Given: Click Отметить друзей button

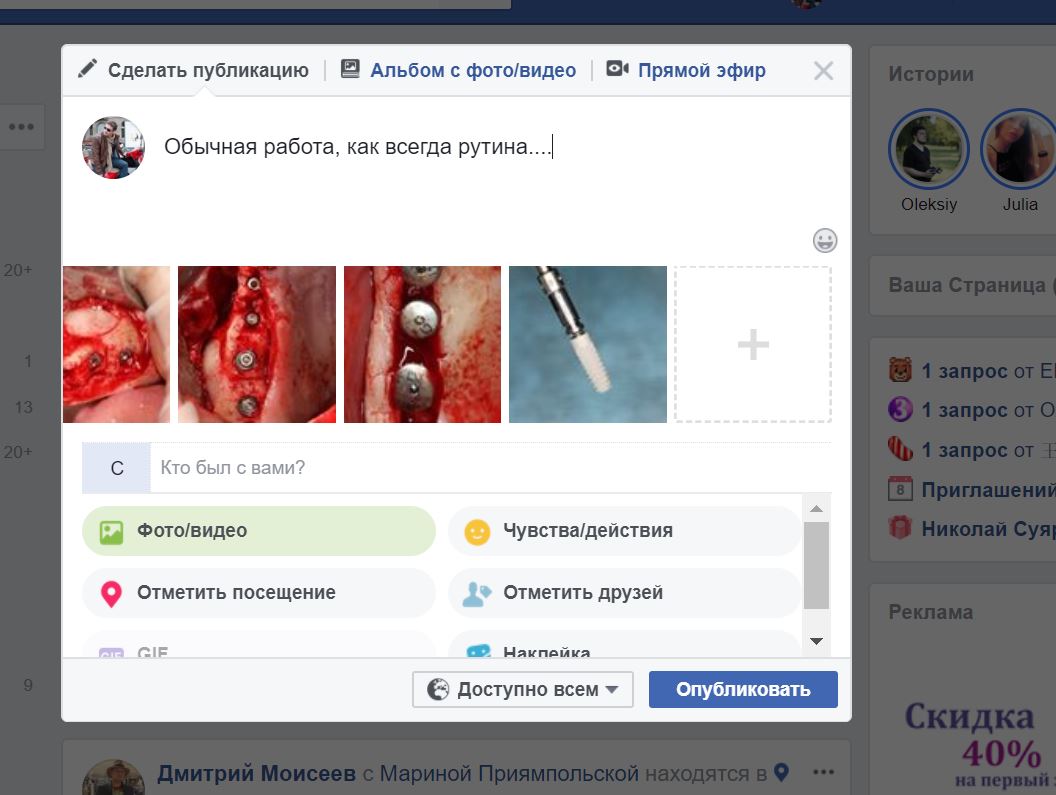Looking at the screenshot, I should tap(624, 593).
